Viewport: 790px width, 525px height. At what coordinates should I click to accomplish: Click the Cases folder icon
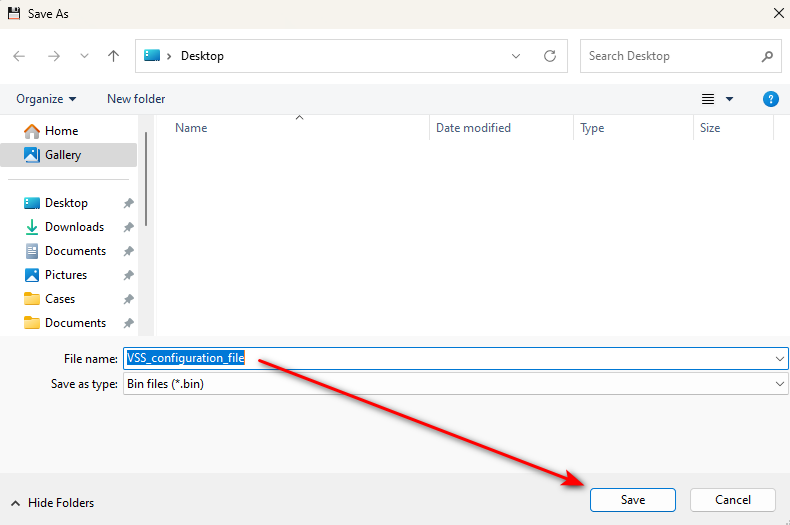[32, 299]
